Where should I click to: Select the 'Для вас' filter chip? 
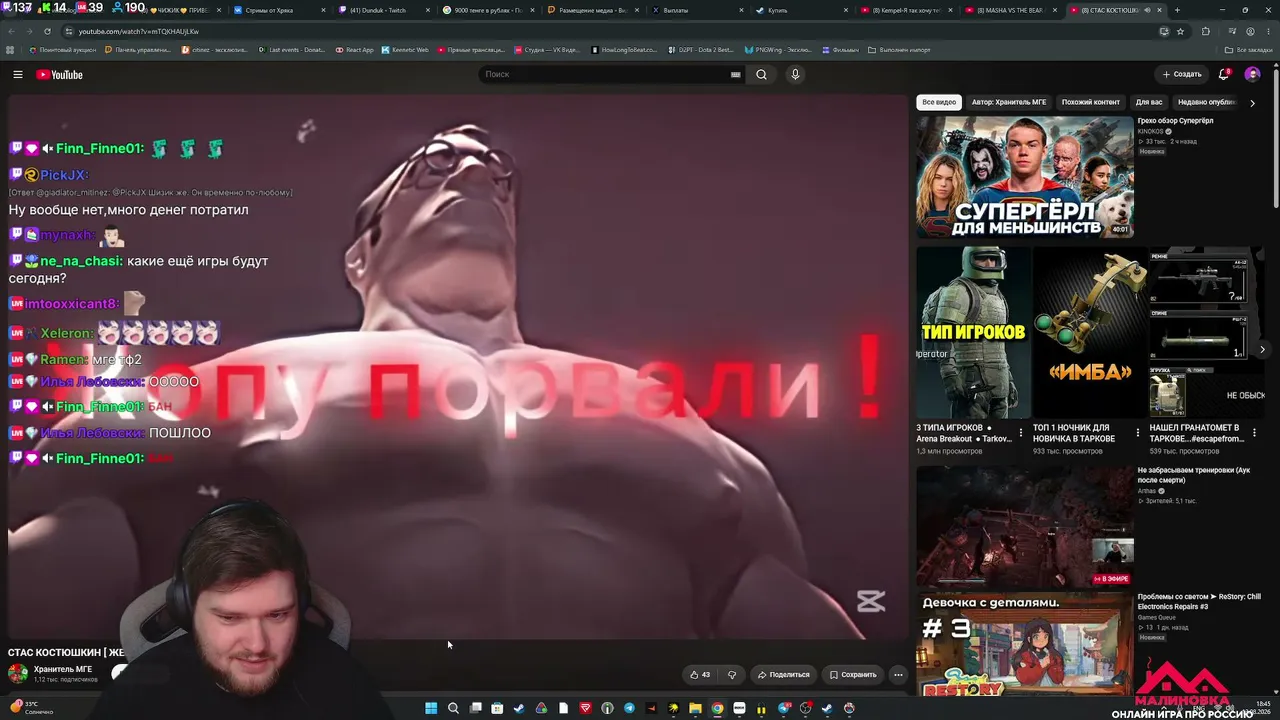[x=1149, y=102]
